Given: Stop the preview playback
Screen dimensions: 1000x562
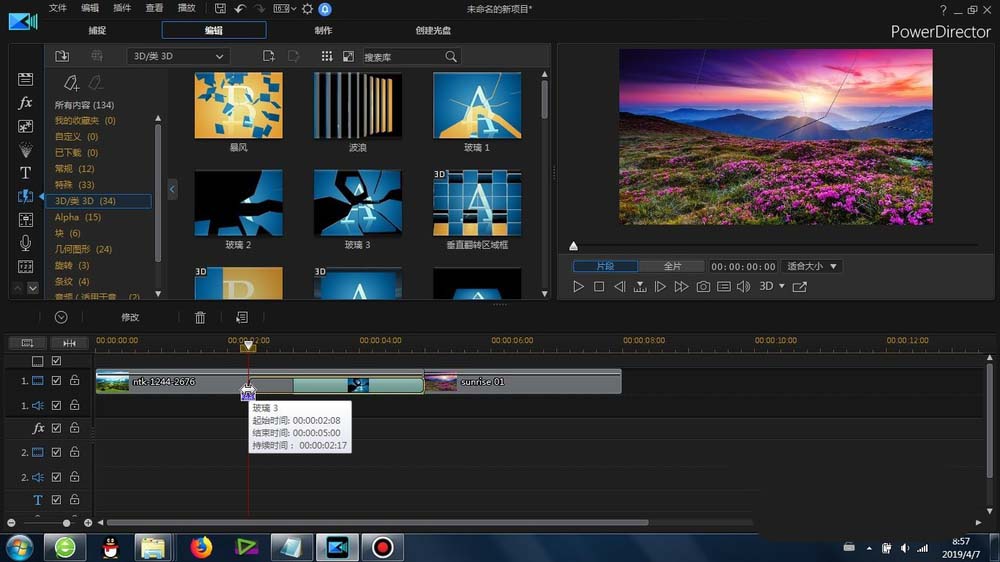Looking at the screenshot, I should point(599,287).
